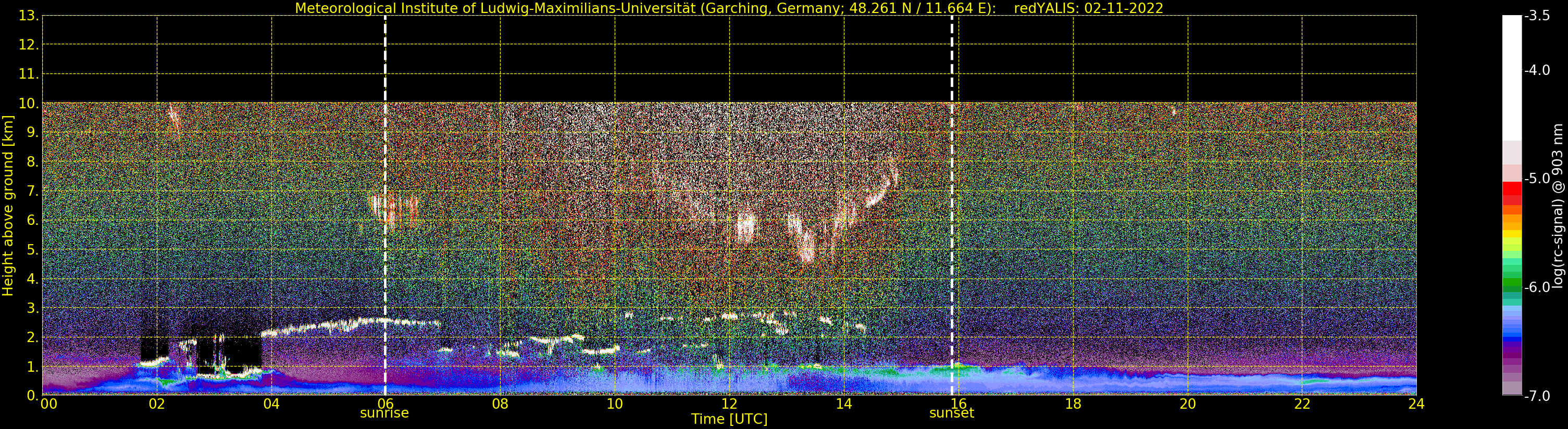Viewport: 1568px width, 429px height.
Task: Click the 'Time [UTC]' x-axis label
Action: [729, 419]
